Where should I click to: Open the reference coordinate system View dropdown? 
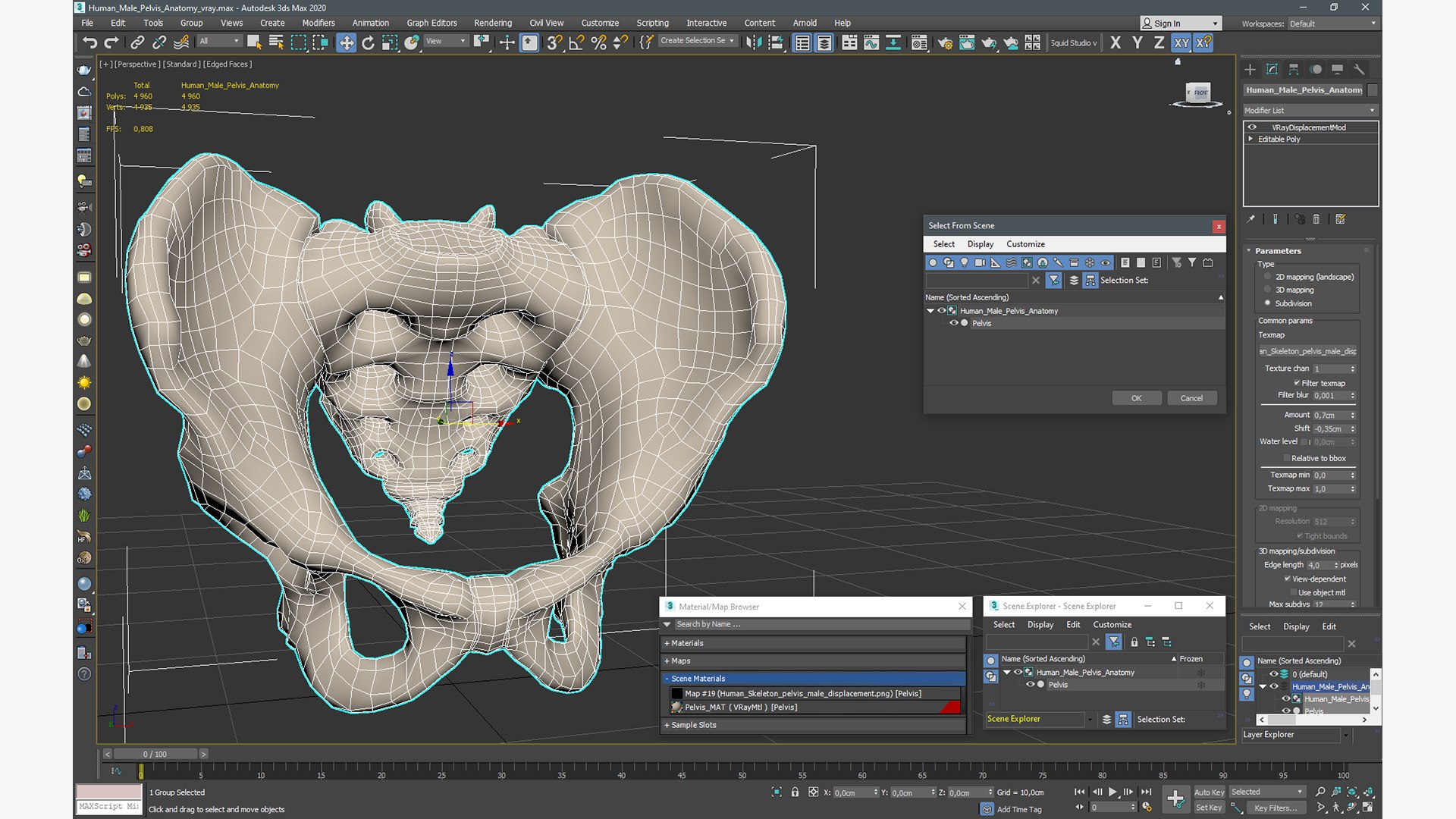pyautogui.click(x=446, y=41)
